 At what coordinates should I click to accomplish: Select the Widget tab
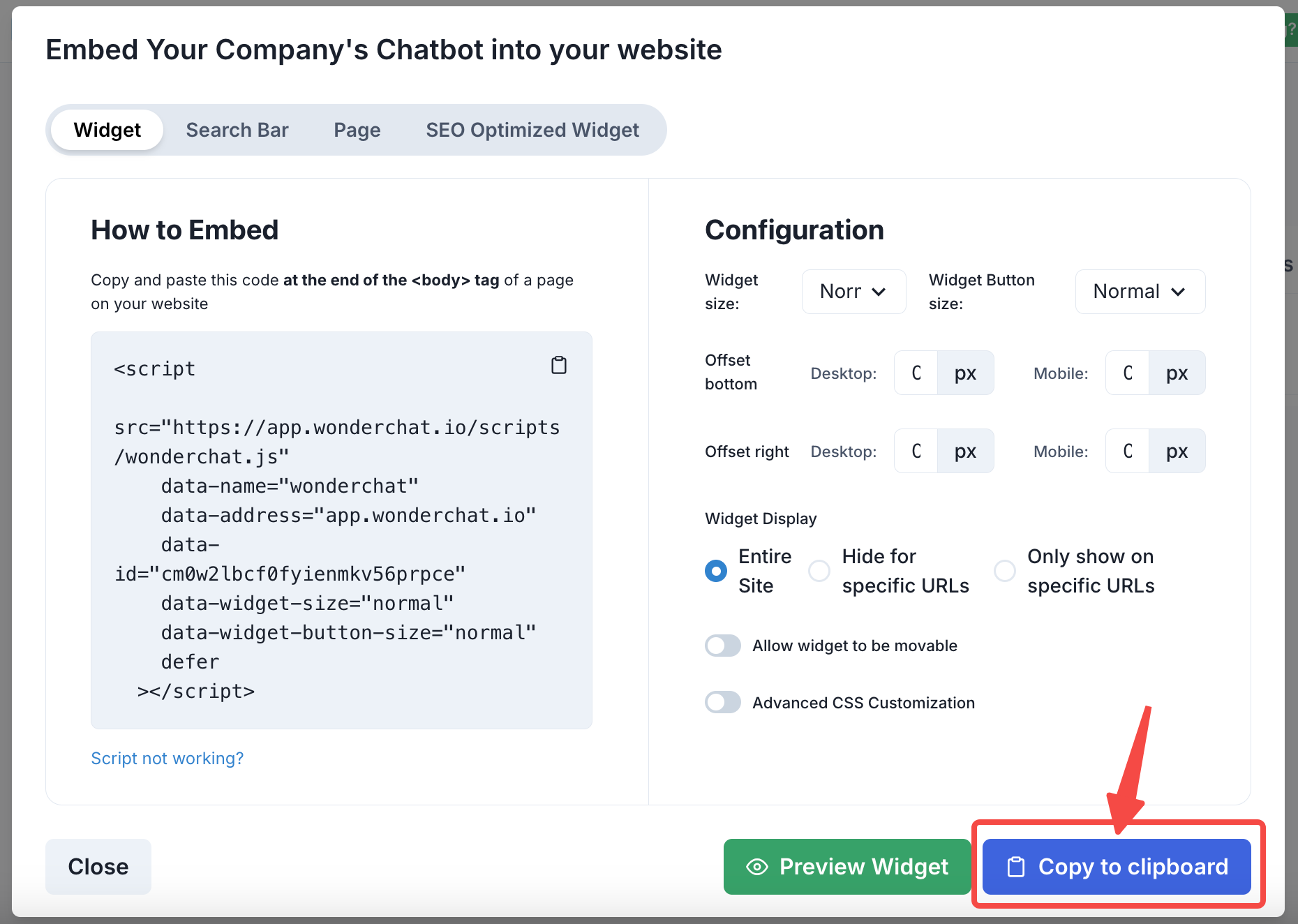107,130
